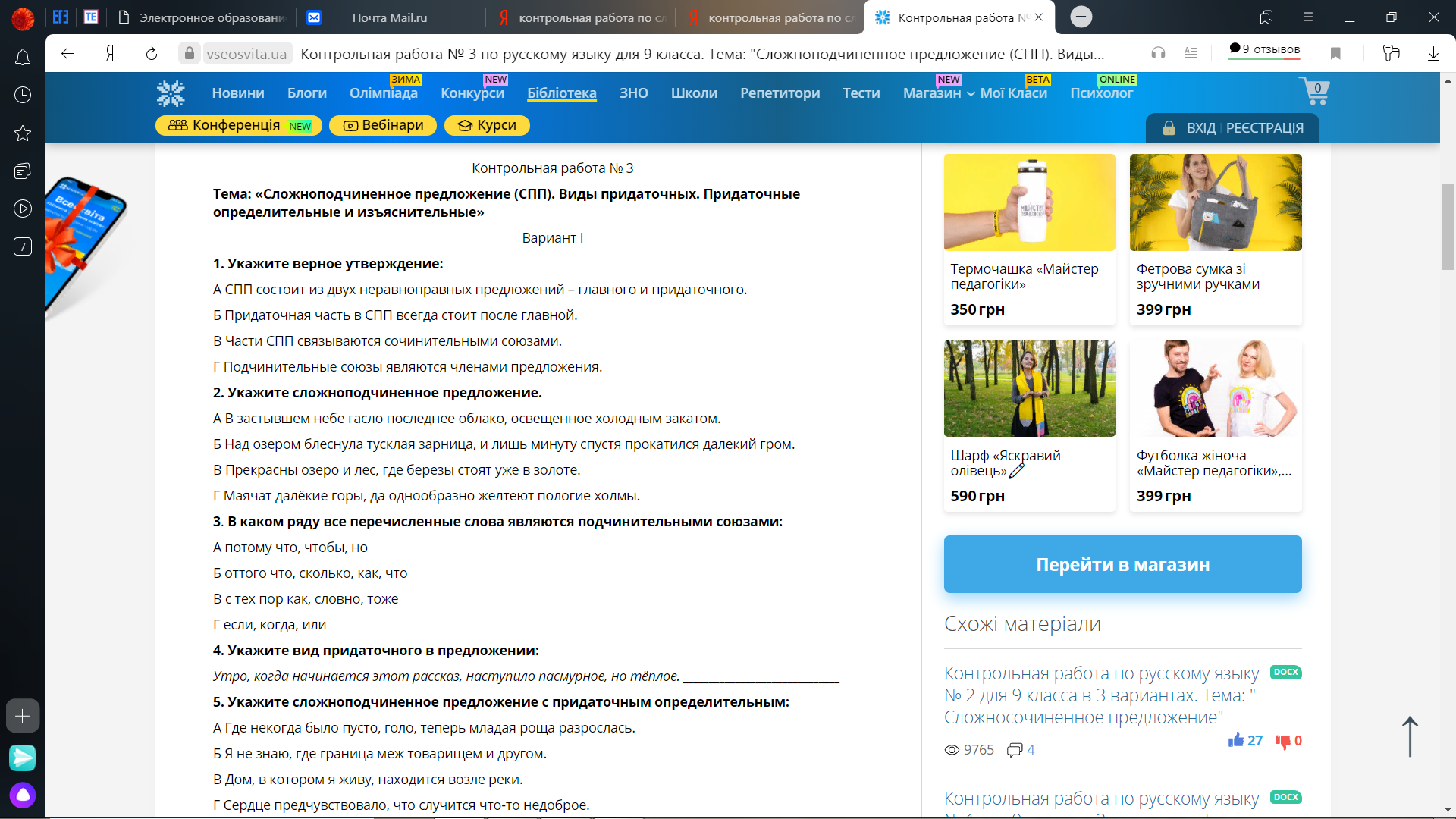This screenshot has height=819, width=1456.
Task: Open Yandex home 'Я' button
Action: pos(110,53)
